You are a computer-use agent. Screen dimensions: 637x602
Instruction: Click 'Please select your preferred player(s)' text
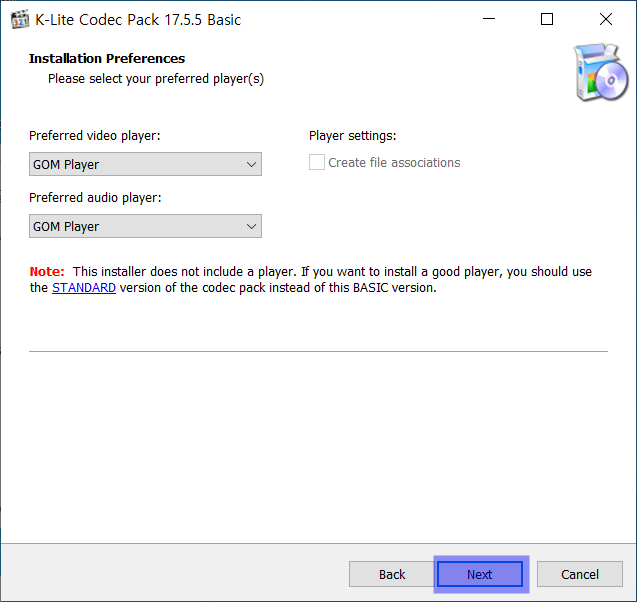pos(156,79)
